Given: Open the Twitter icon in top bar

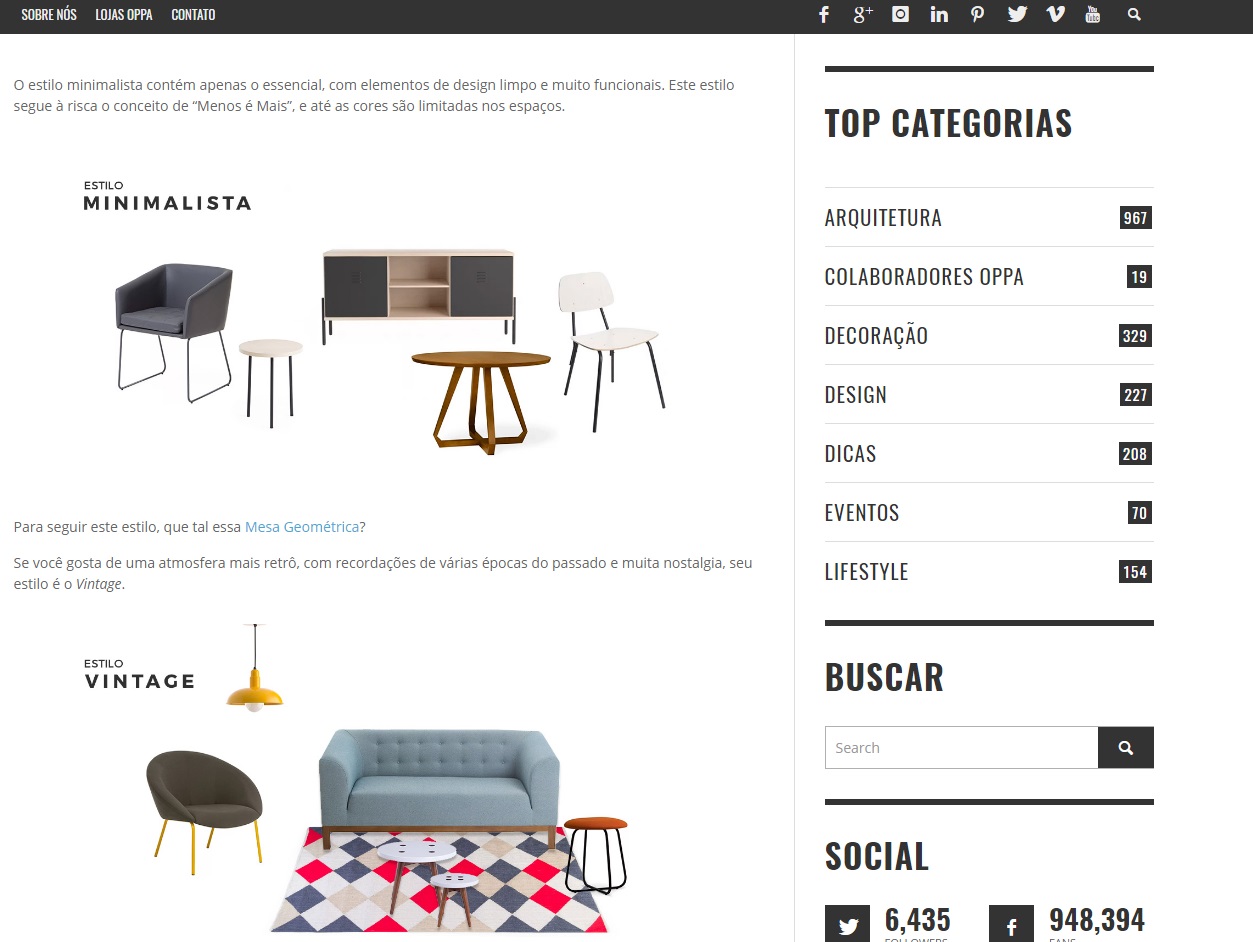Looking at the screenshot, I should pyautogui.click(x=1017, y=14).
